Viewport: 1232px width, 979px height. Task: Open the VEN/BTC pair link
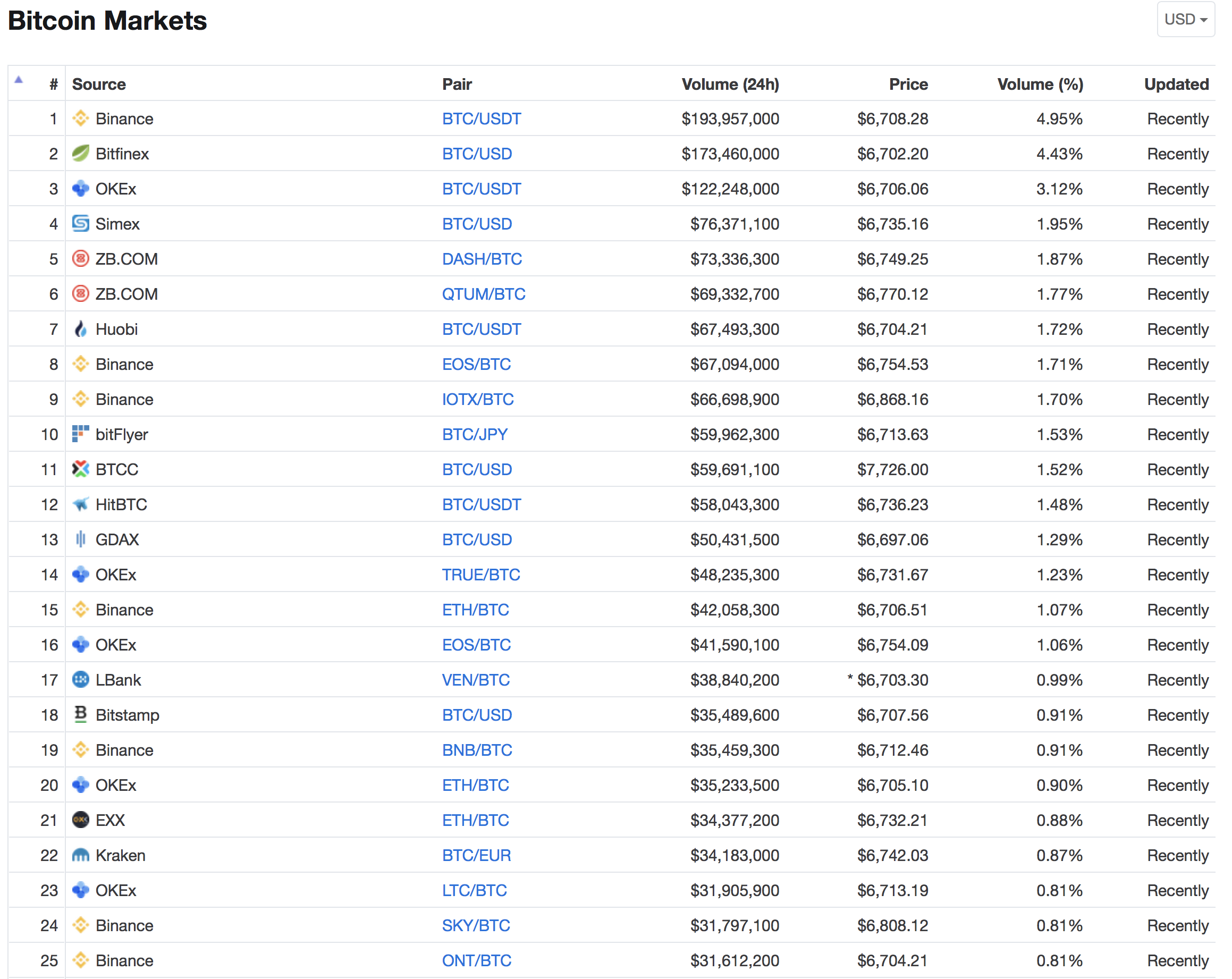(x=476, y=680)
